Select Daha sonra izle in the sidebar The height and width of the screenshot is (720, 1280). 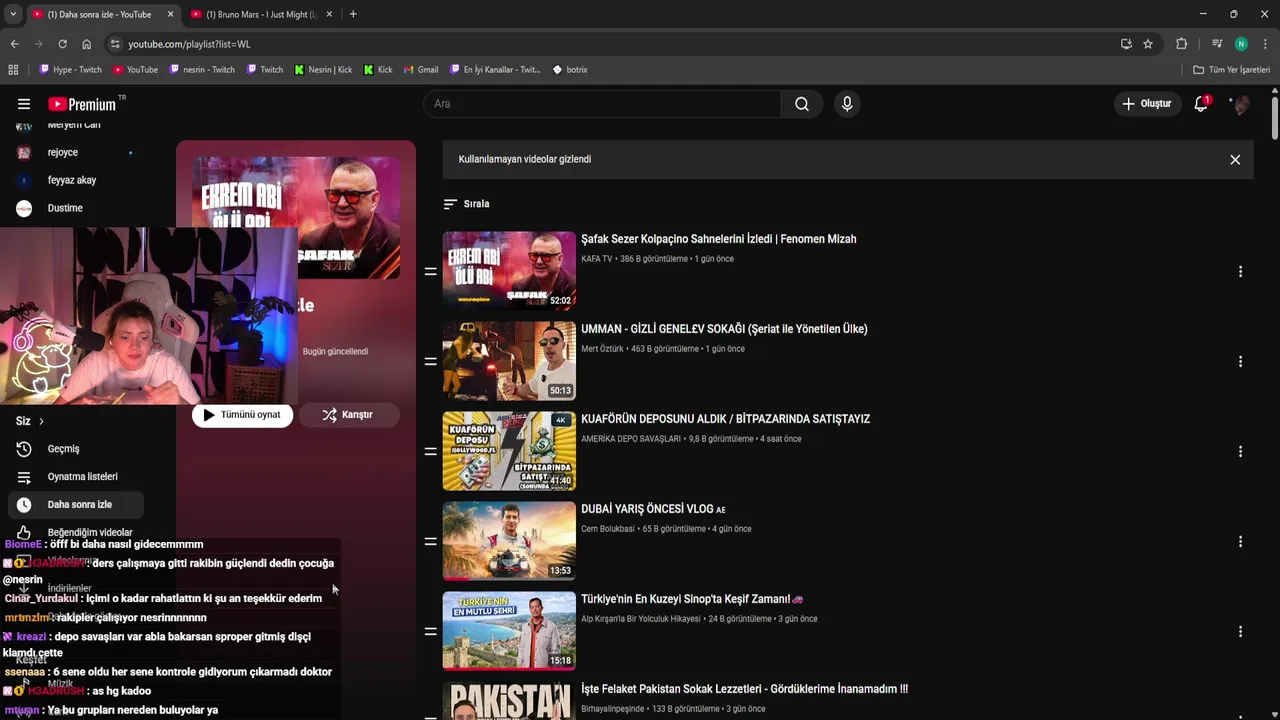pos(75,505)
